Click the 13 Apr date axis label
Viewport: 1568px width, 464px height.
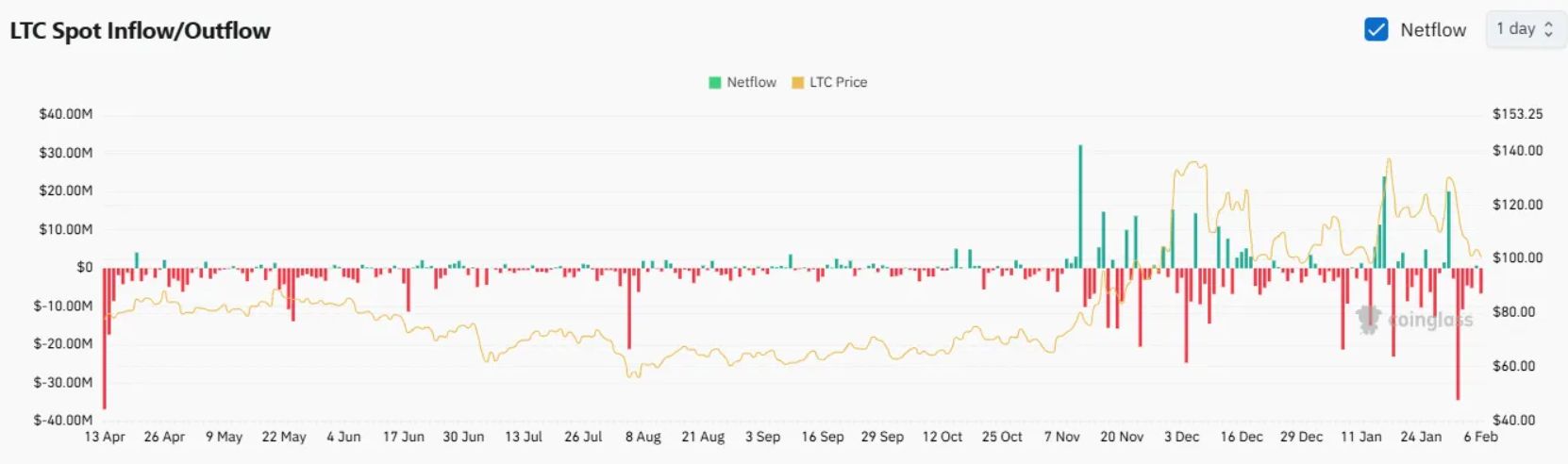click(x=105, y=437)
